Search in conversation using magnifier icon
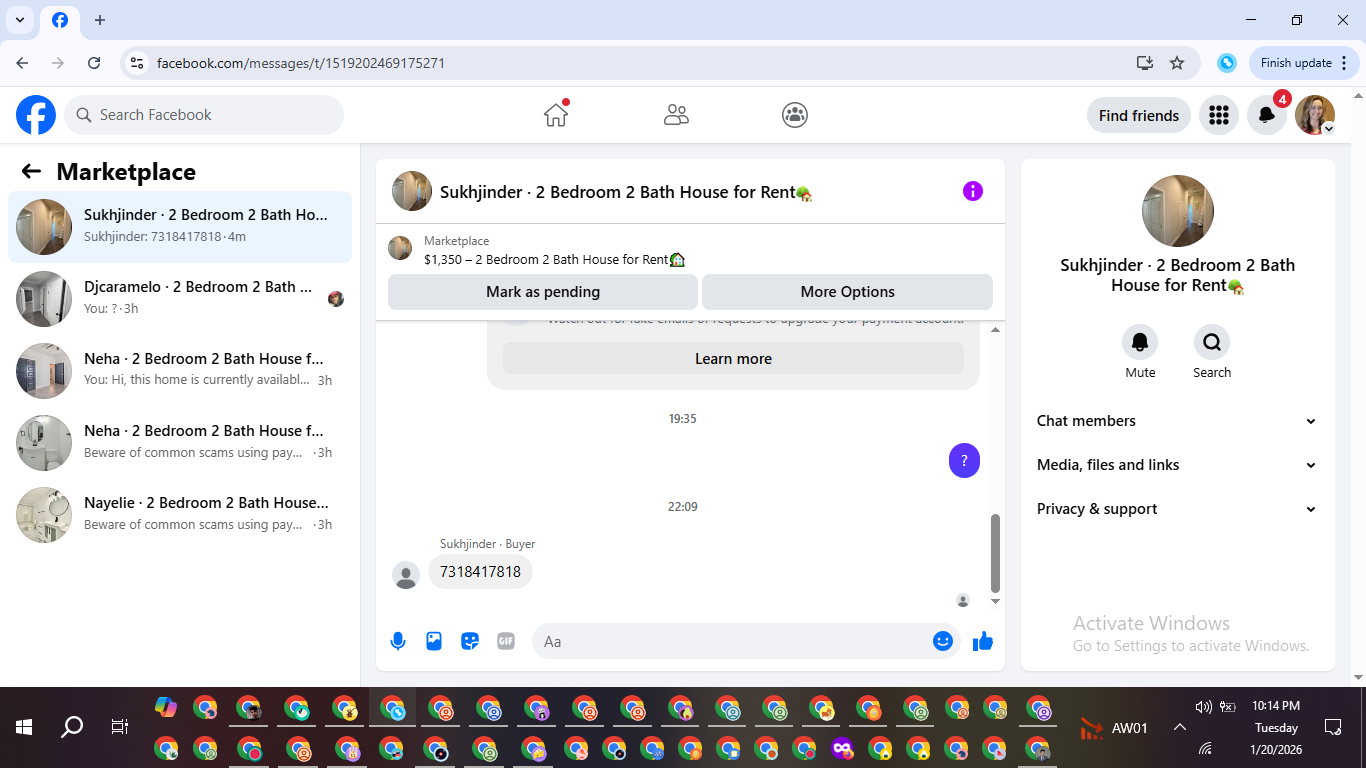This screenshot has height=768, width=1366. 1212,342
